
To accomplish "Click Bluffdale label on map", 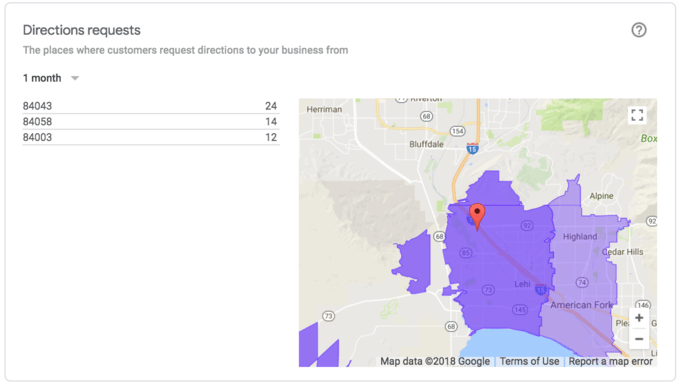I will [x=426, y=144].
